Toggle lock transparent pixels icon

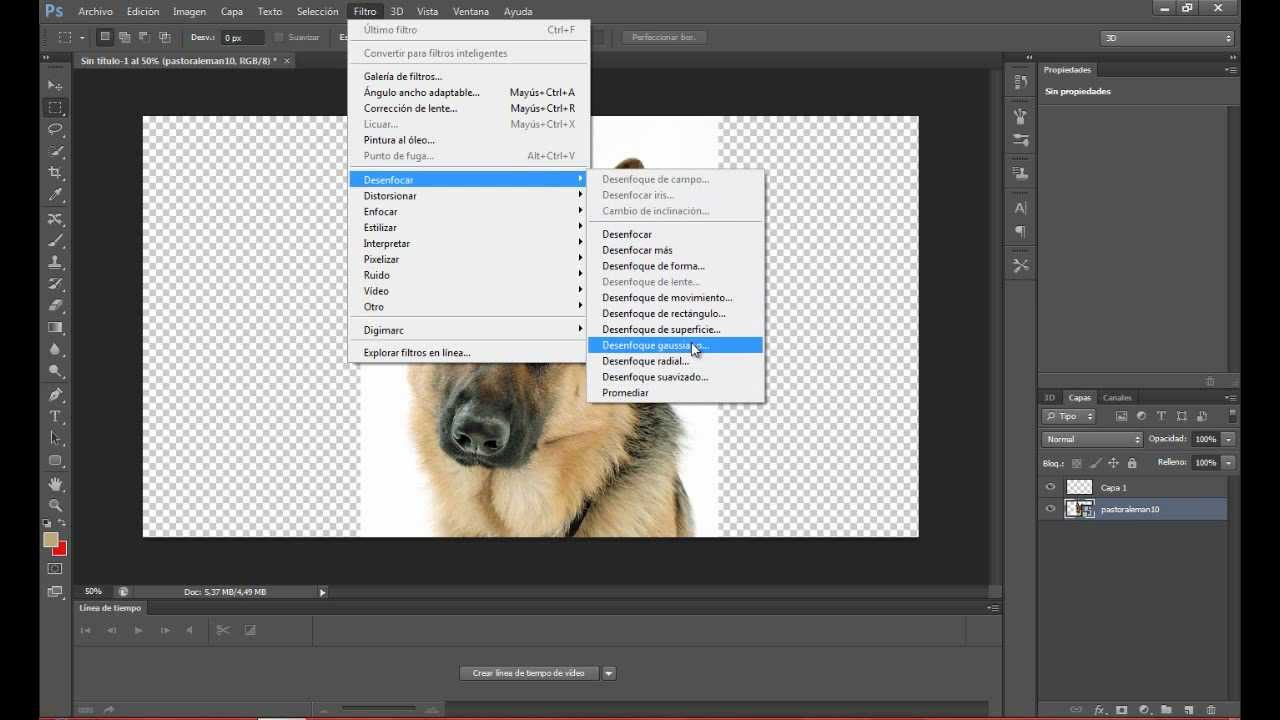[x=1077, y=463]
